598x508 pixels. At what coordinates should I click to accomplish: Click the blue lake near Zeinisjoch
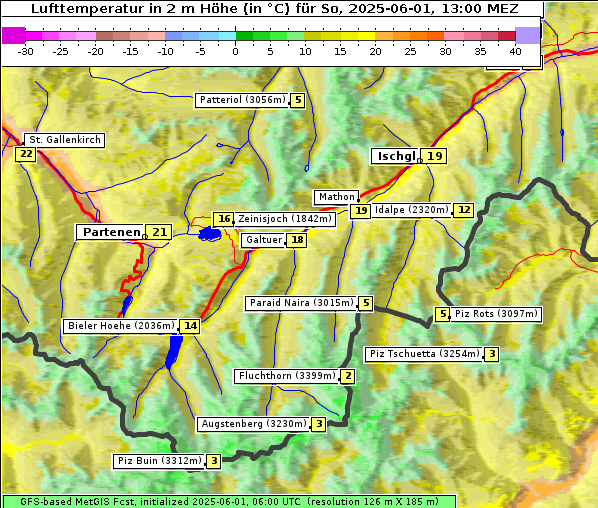pyautogui.click(x=210, y=233)
